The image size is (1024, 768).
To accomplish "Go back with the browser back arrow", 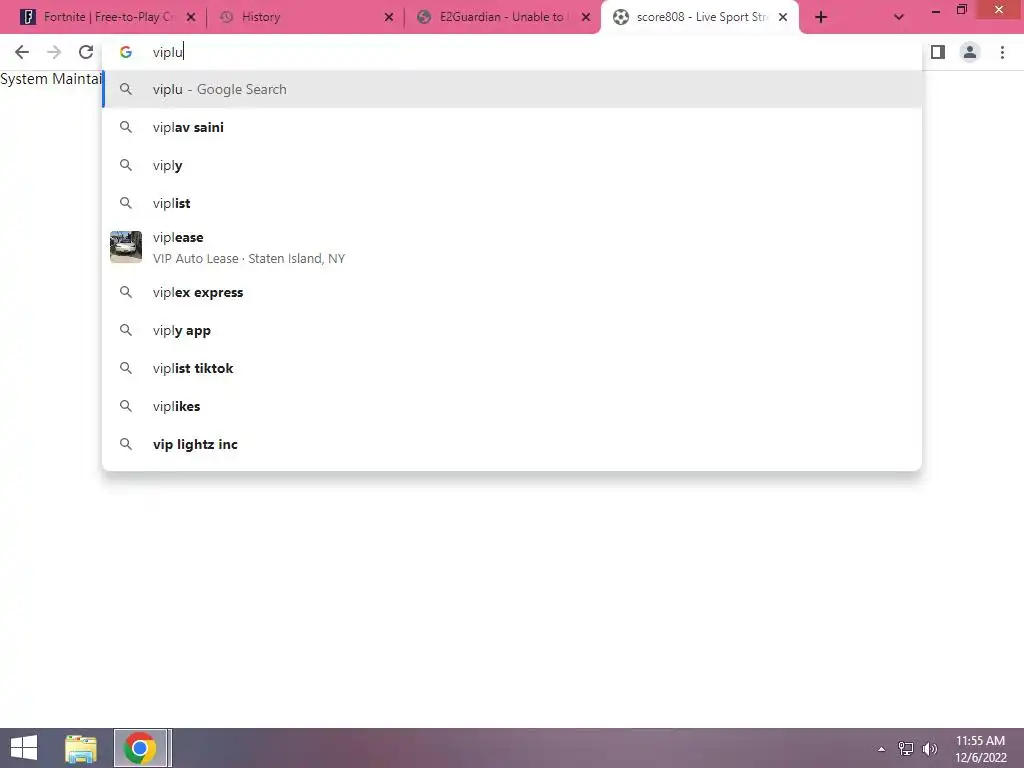I will coord(22,52).
